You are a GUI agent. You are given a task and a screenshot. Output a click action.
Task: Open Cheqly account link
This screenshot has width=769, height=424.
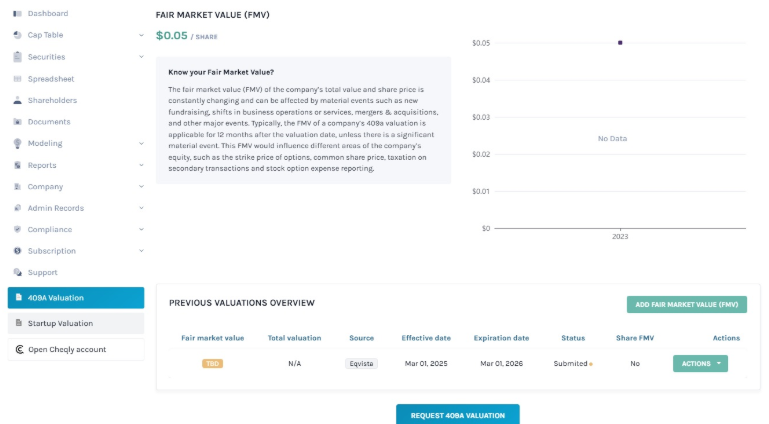coord(76,349)
